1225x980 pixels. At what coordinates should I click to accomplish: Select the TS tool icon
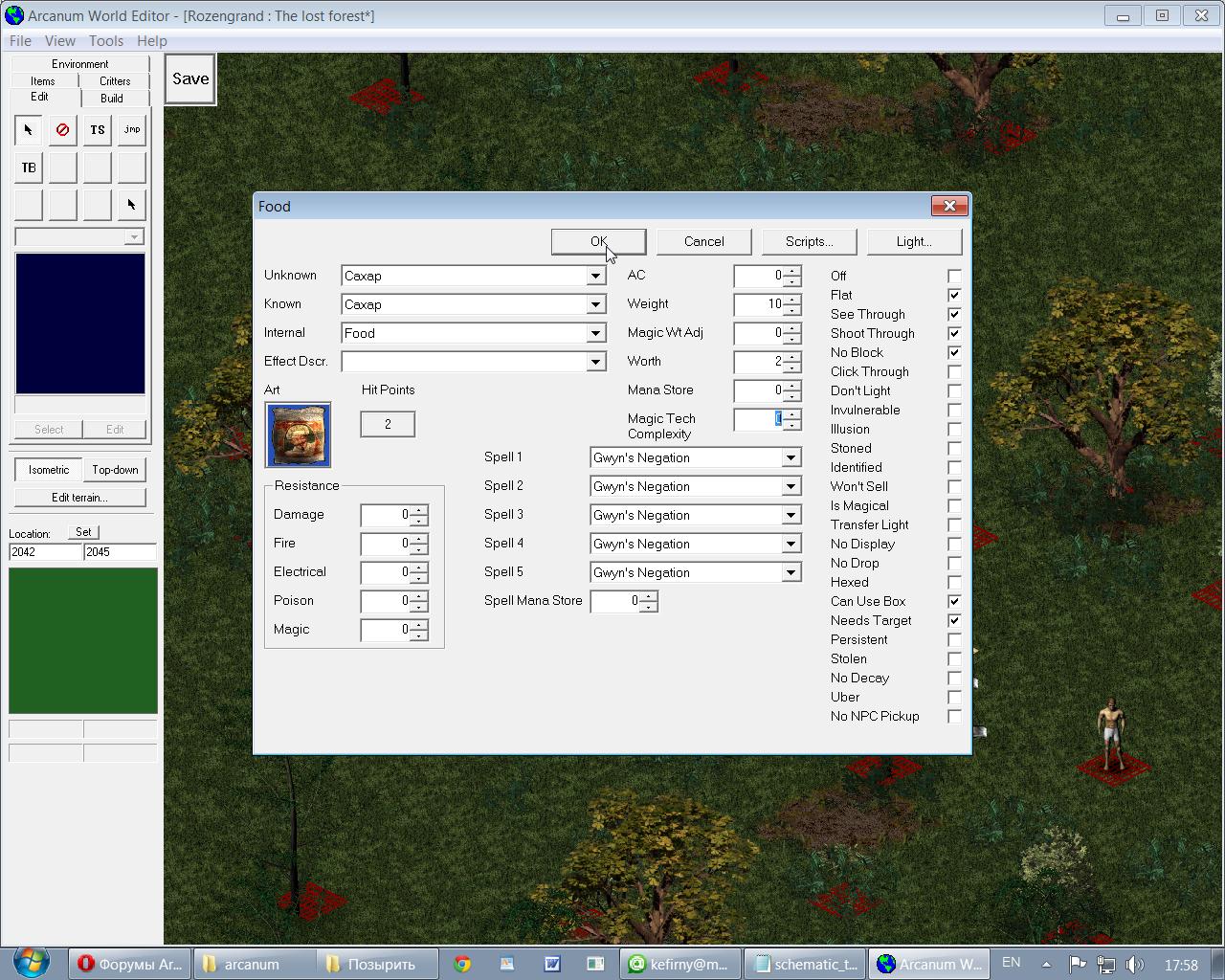[x=97, y=130]
